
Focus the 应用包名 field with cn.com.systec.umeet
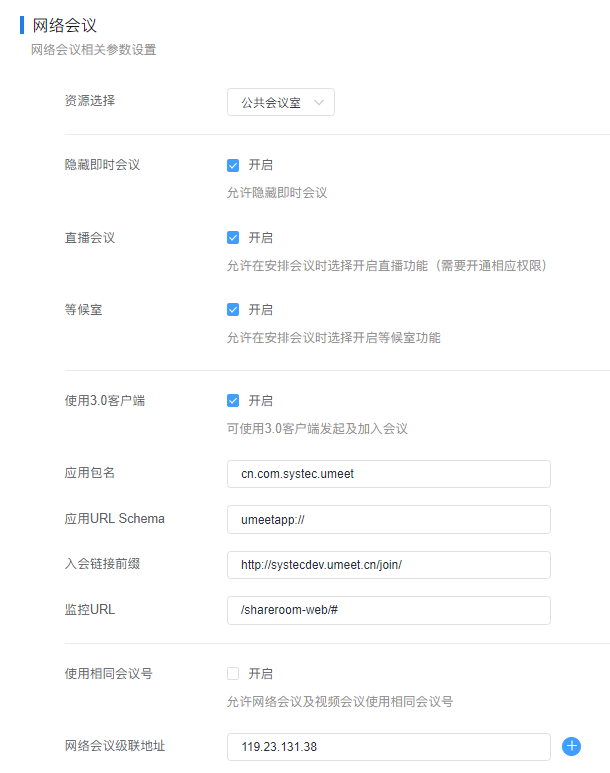coord(388,474)
